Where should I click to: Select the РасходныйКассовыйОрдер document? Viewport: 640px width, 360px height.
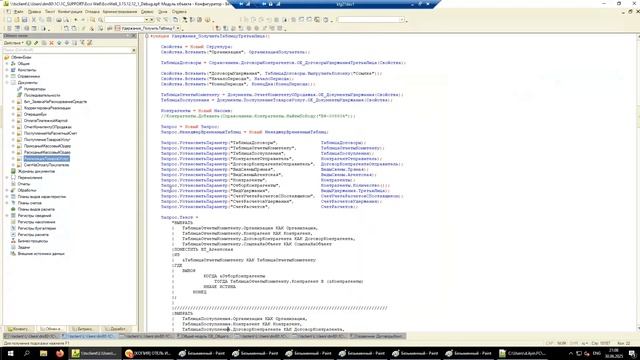pos(47,152)
